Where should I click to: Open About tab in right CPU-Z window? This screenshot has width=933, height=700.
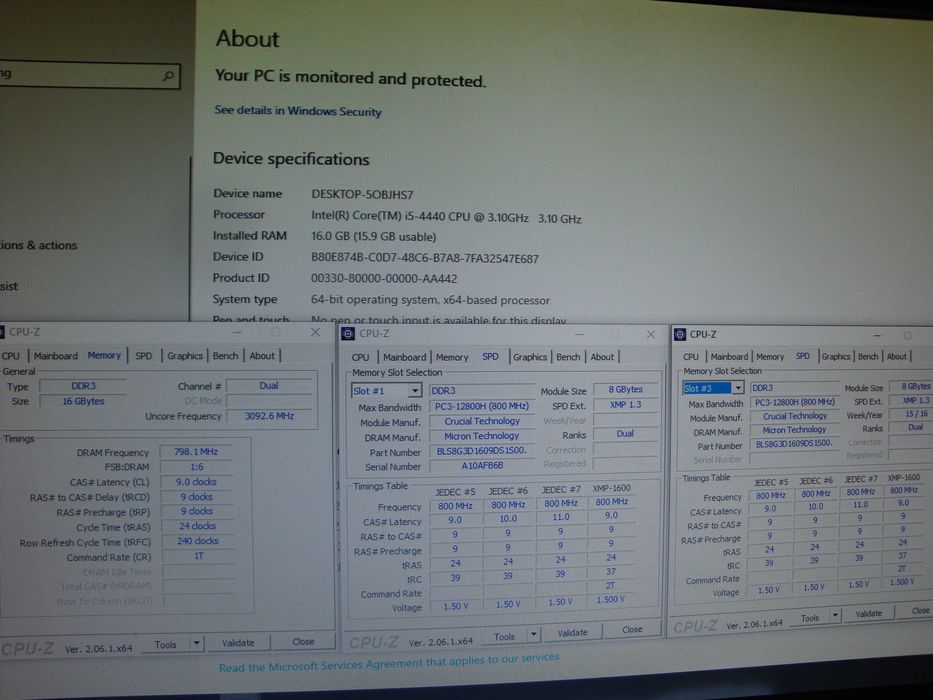(x=896, y=356)
